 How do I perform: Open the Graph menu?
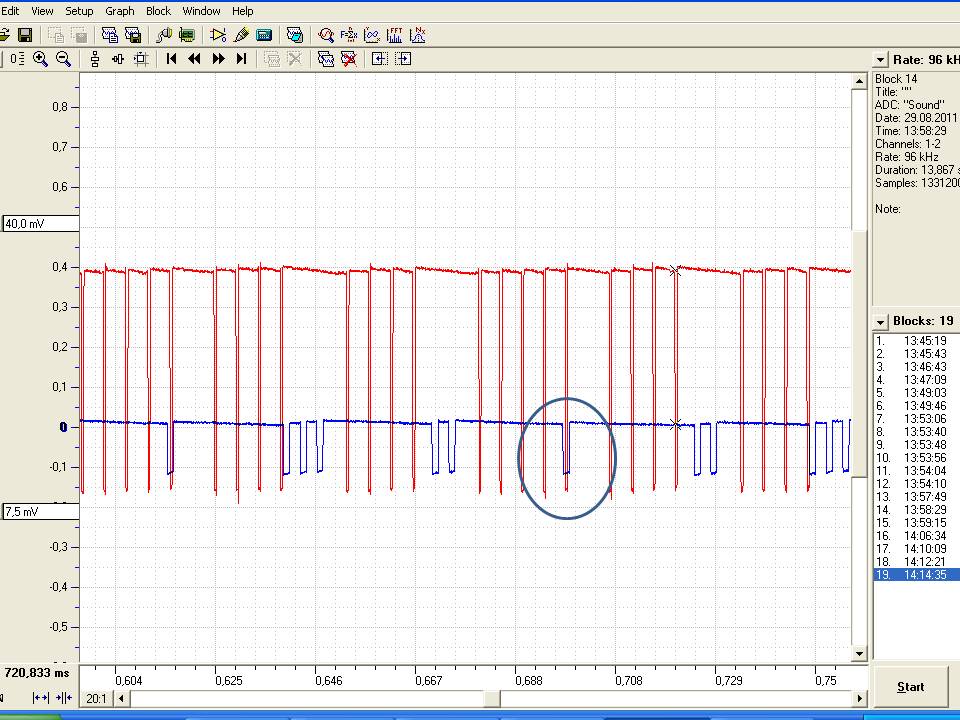tap(119, 11)
